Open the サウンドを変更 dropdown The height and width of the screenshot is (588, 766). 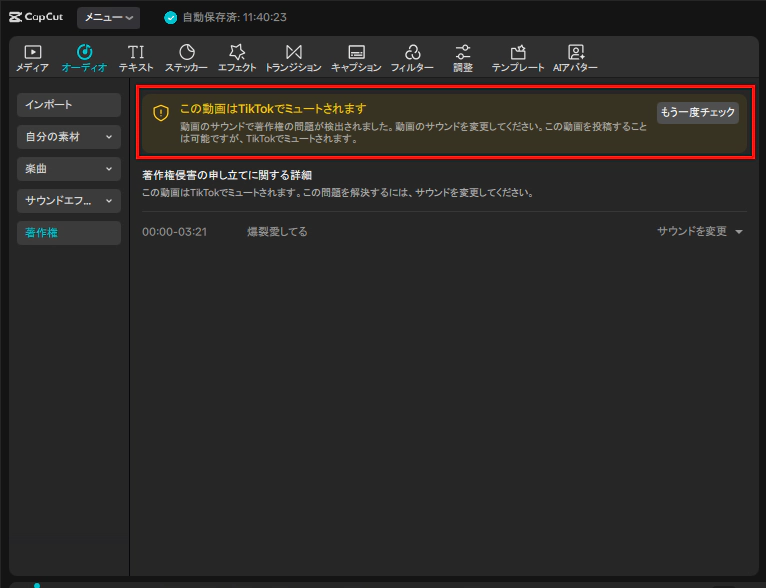[700, 231]
